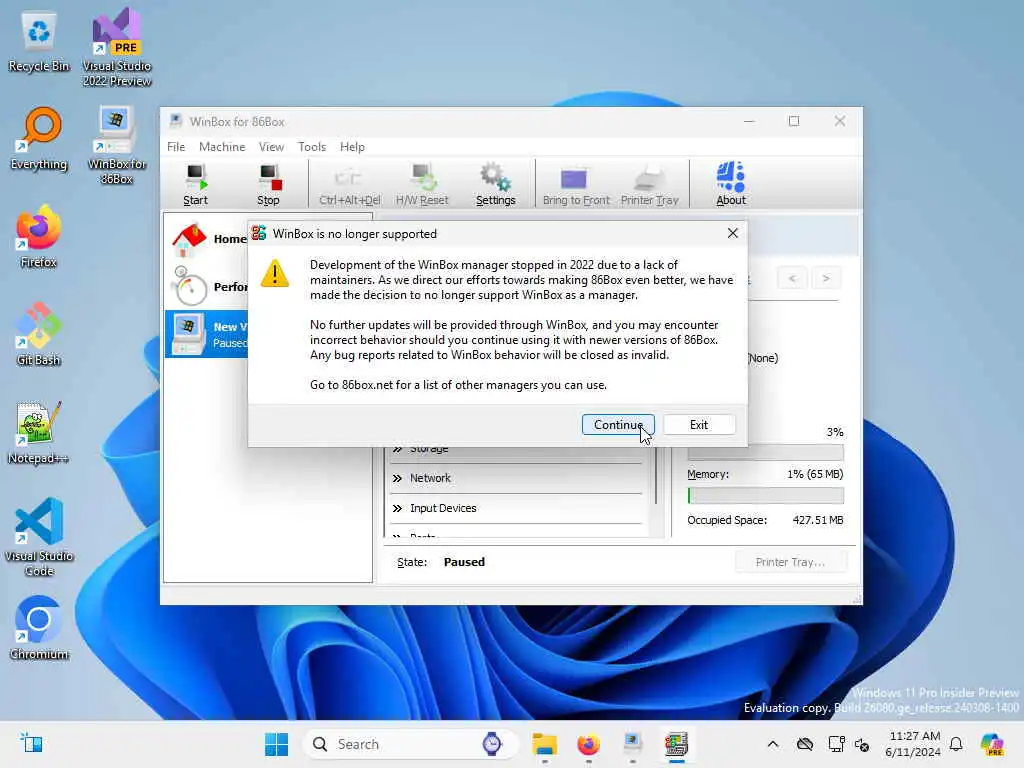Select the Performance item in sidebar
Image resolution: width=1024 pixels, height=768 pixels.
click(x=208, y=287)
